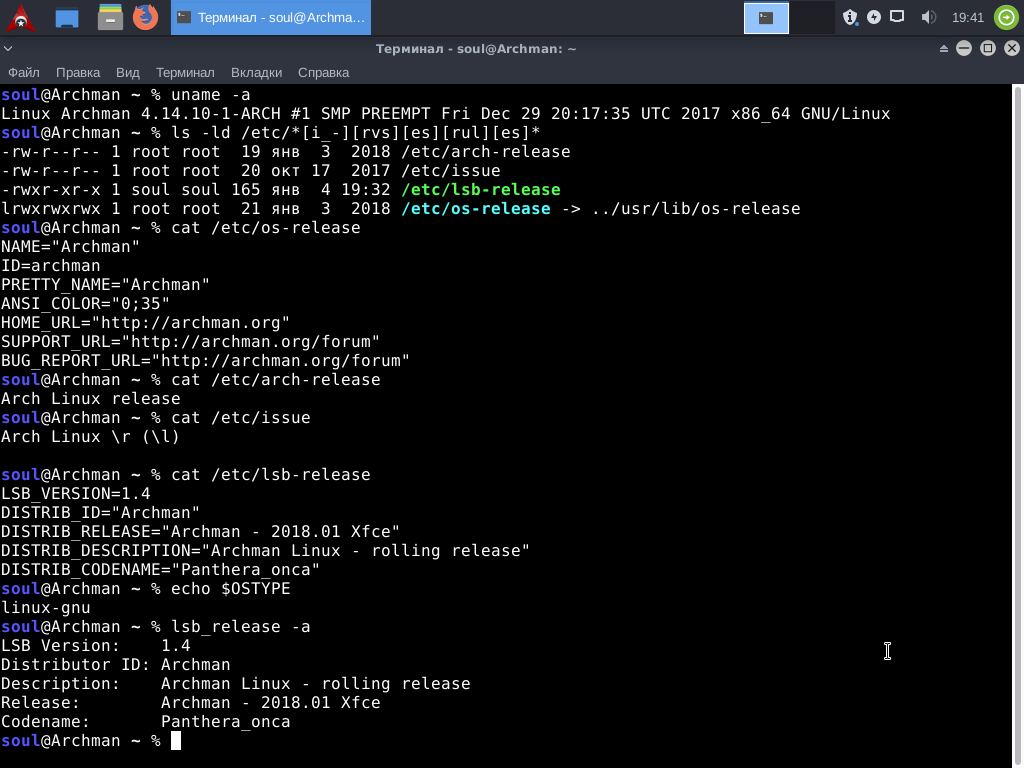
Task: Click the DISTRIB_CODENAME="Panthera_onca" line
Action: tap(160, 569)
